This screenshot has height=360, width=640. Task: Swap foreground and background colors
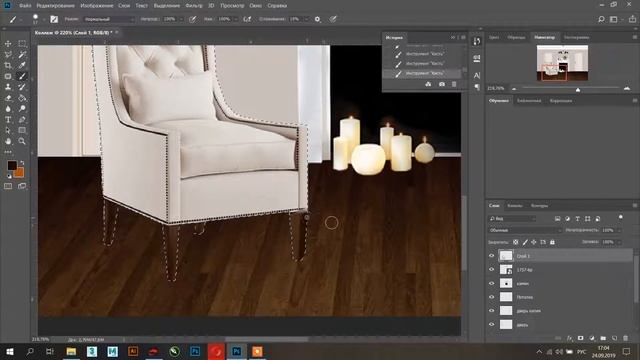coord(22,163)
